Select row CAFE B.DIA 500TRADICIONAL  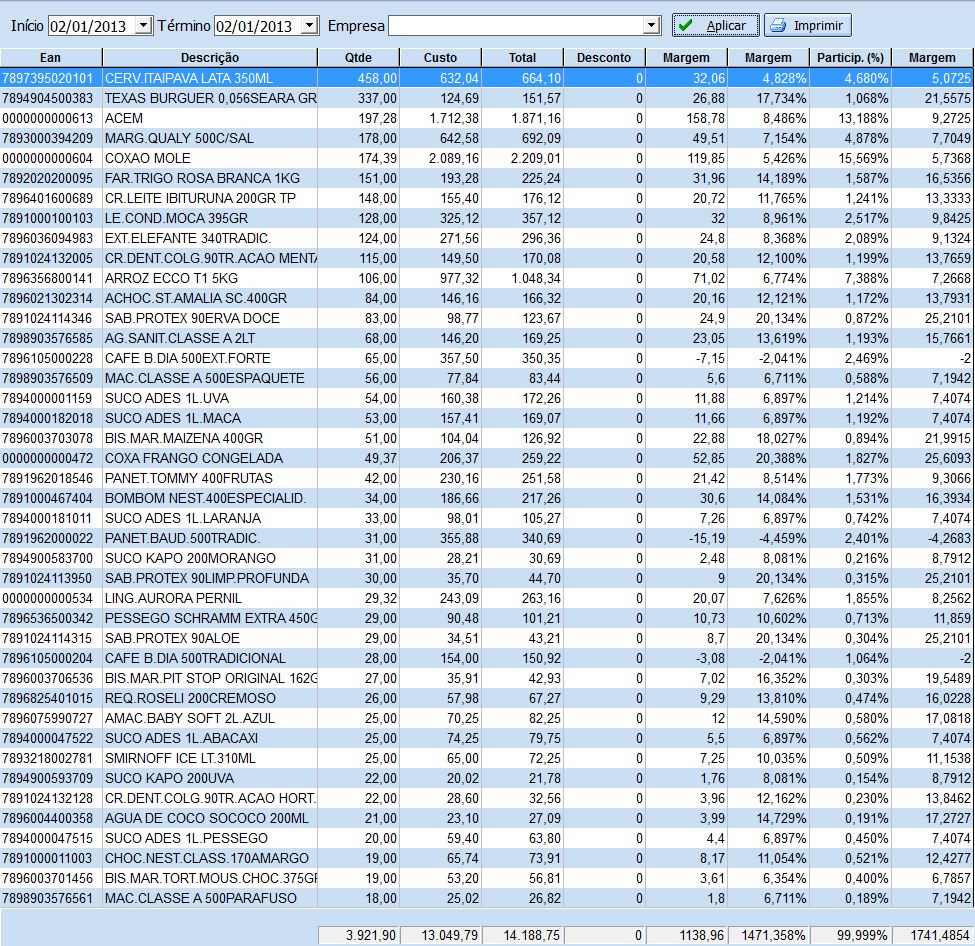point(486,658)
